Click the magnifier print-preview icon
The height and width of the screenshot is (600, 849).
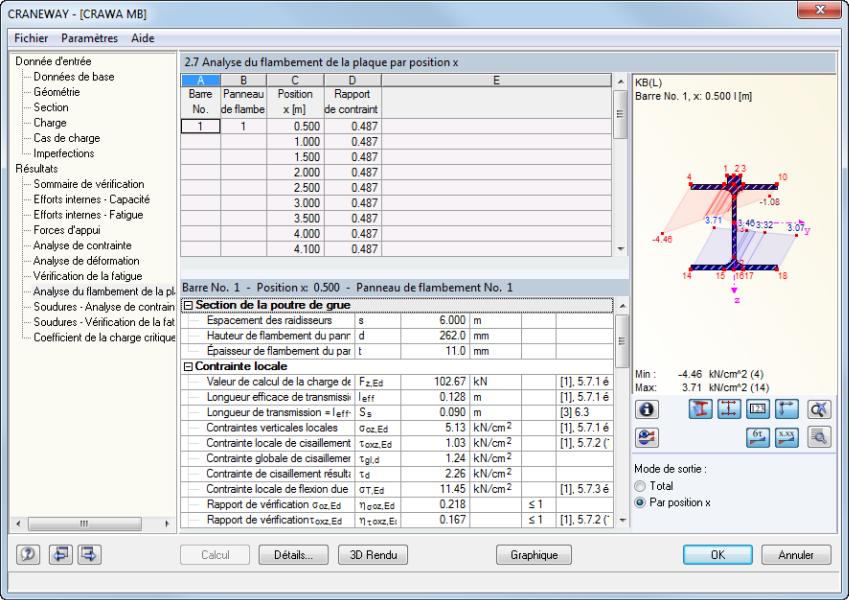pyautogui.click(x=819, y=438)
